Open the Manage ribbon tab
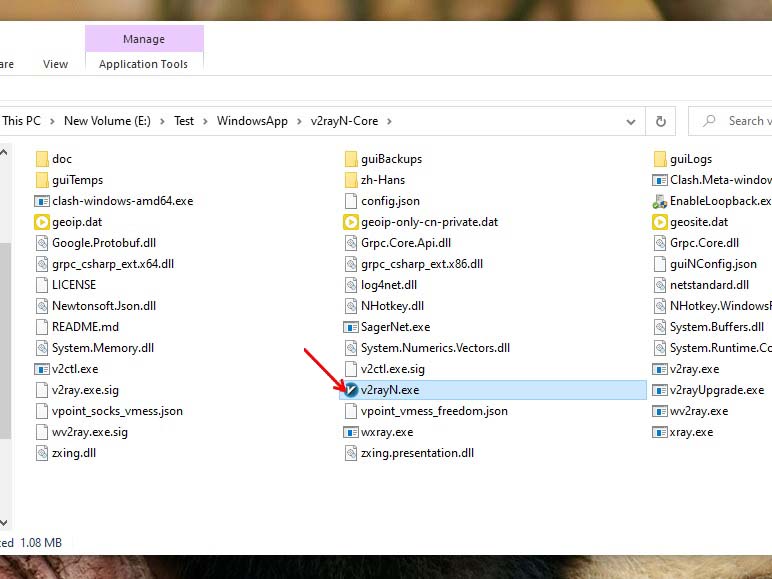772x579 pixels. point(144,39)
